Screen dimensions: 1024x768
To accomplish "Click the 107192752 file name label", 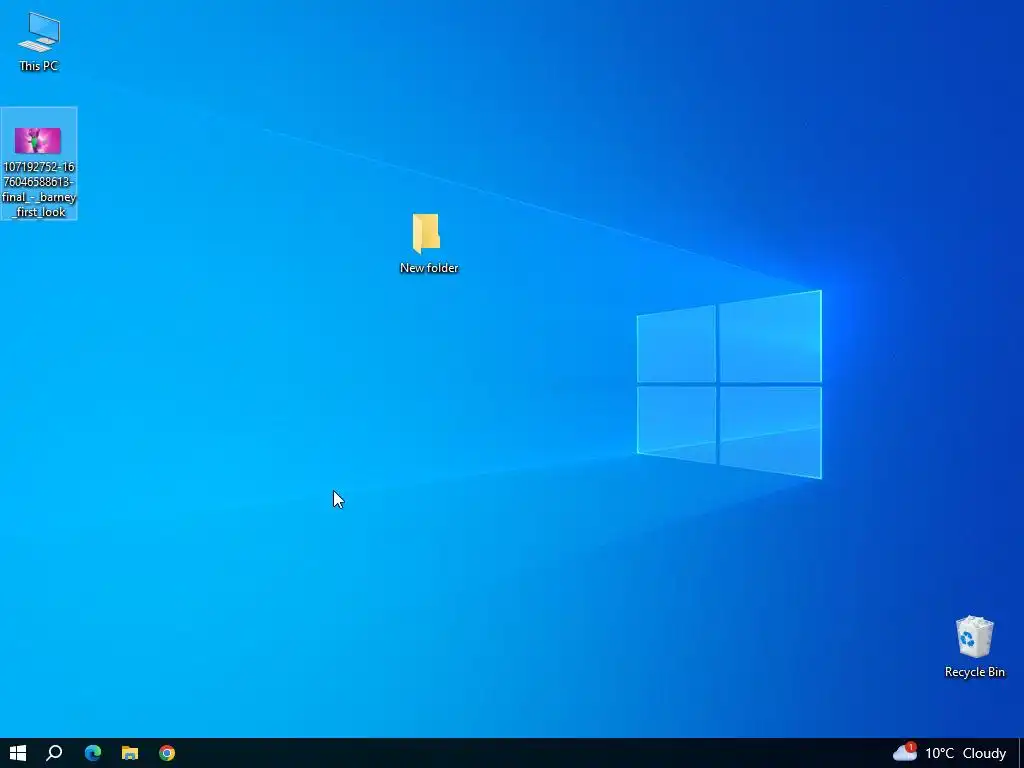I will [39, 189].
